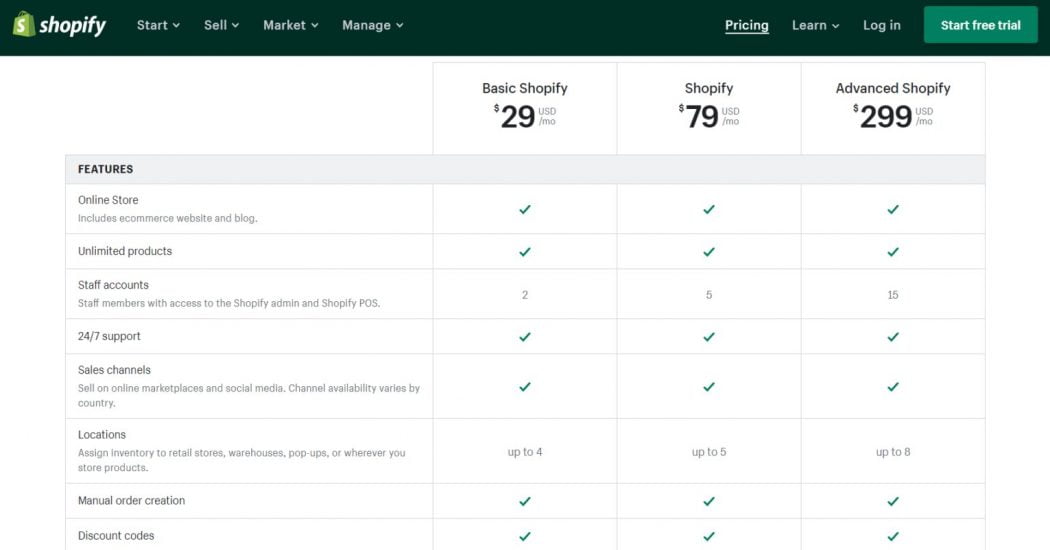The width and height of the screenshot is (1050, 550).
Task: Expand the Sell navigation menu
Action: [221, 25]
